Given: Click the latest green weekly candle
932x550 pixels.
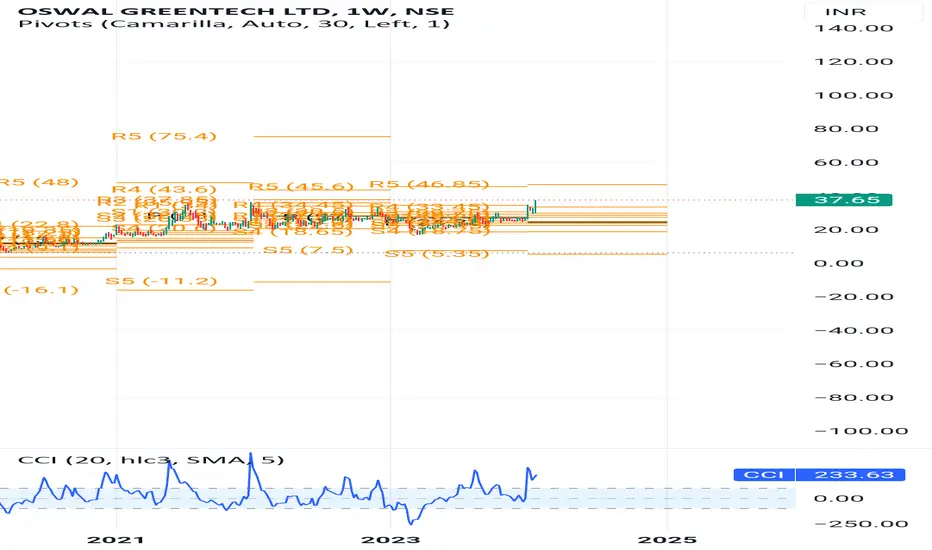Looking at the screenshot, I should coord(536,207).
